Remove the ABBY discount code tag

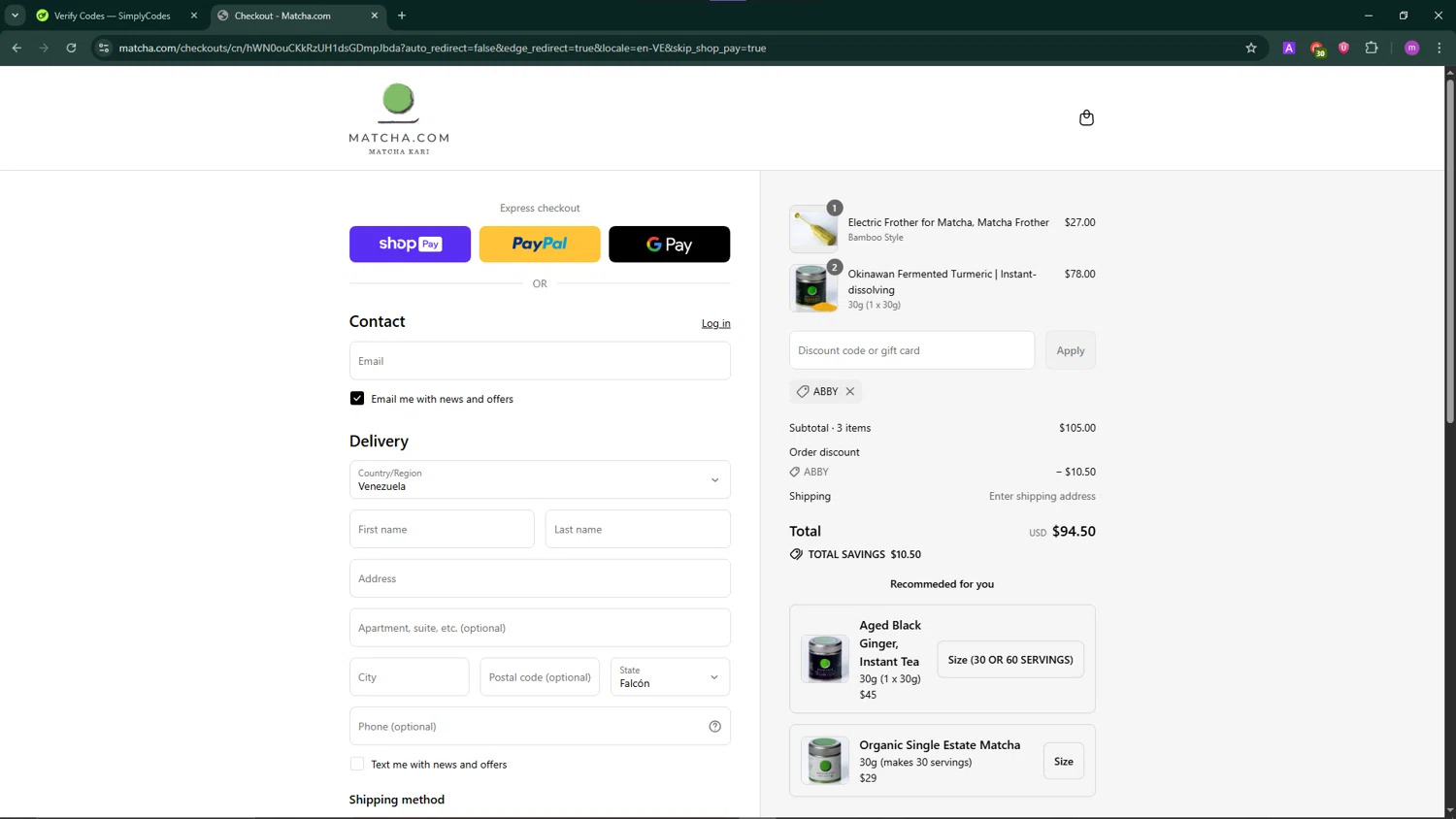[x=850, y=391]
